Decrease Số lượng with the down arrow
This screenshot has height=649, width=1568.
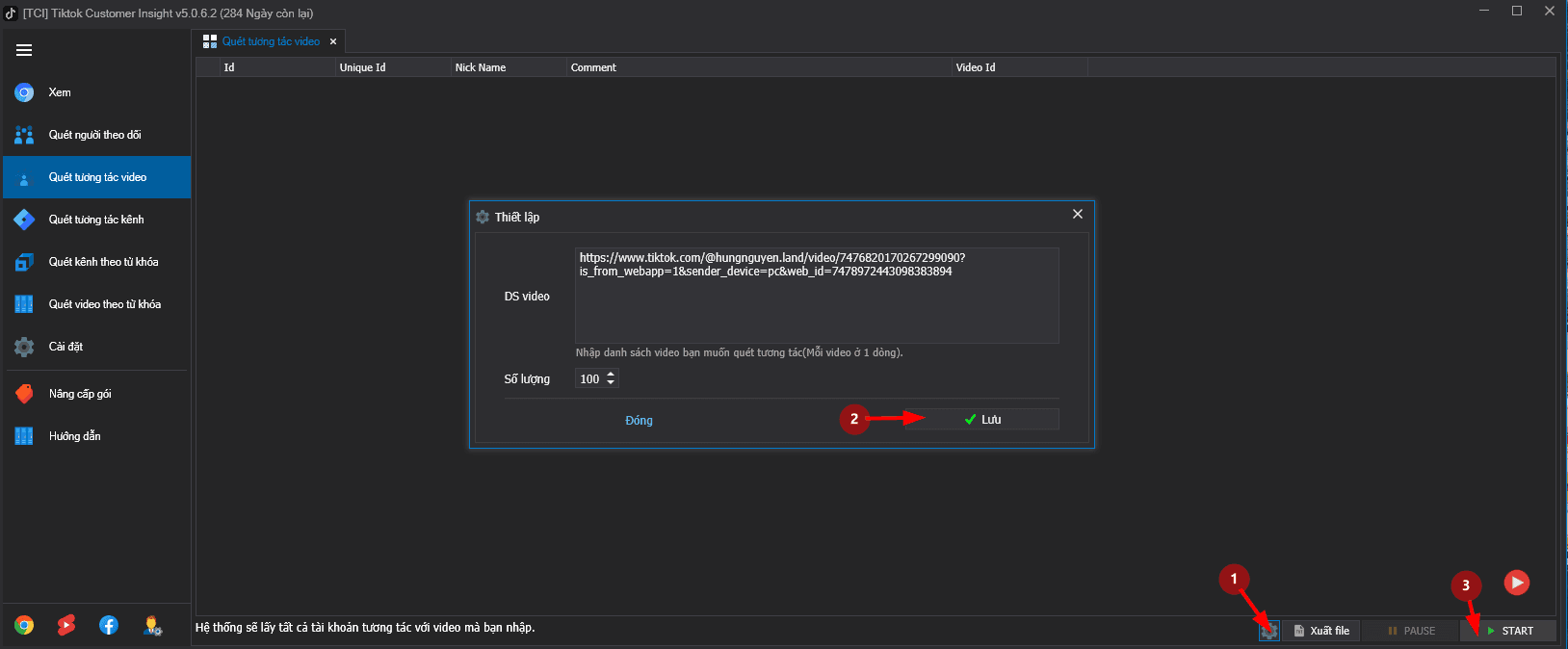611,383
